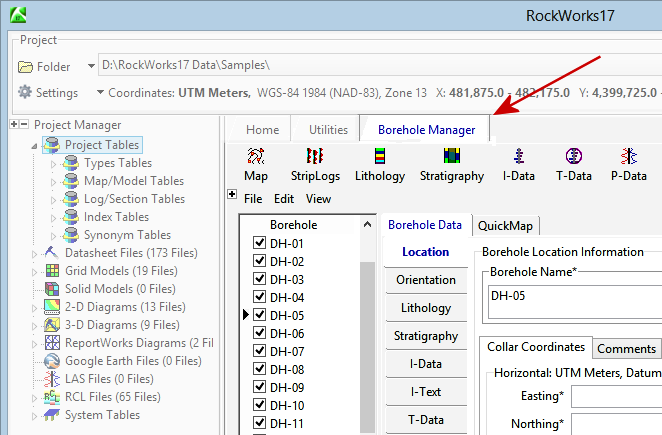Select Grid Models in project tree

(108, 271)
